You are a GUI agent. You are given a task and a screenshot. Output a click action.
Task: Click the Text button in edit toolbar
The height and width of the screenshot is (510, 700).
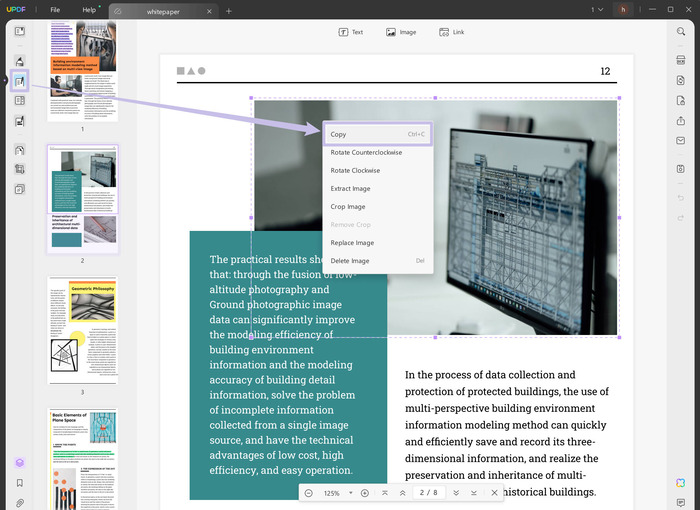pos(351,32)
